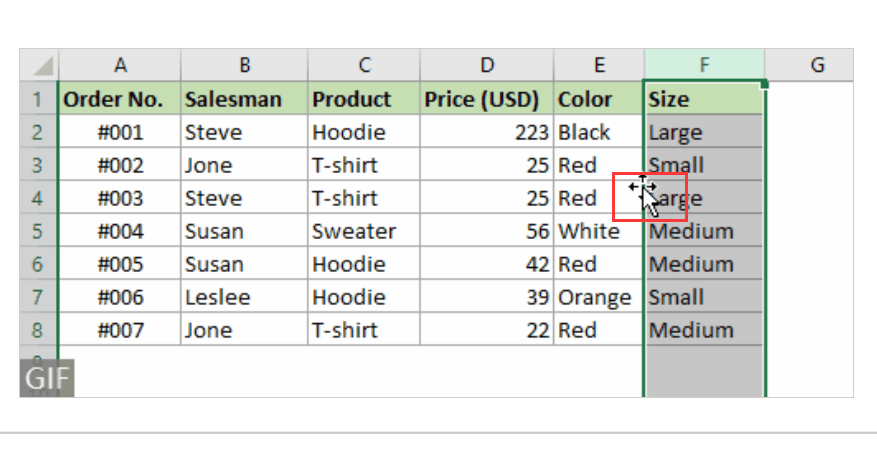Image resolution: width=877 pixels, height=463 pixels.
Task: Click the Price (USD) header cell
Action: [x=487, y=99]
